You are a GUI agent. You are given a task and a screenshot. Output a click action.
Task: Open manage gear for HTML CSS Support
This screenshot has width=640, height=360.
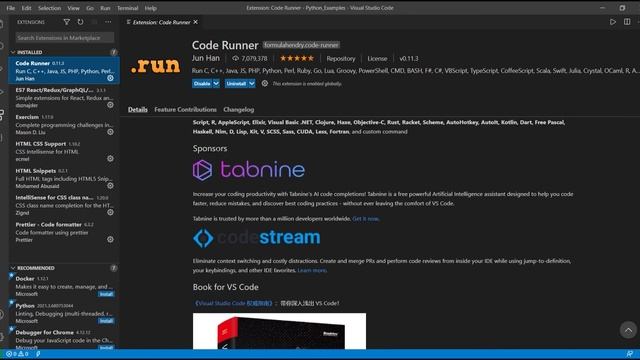110,158
